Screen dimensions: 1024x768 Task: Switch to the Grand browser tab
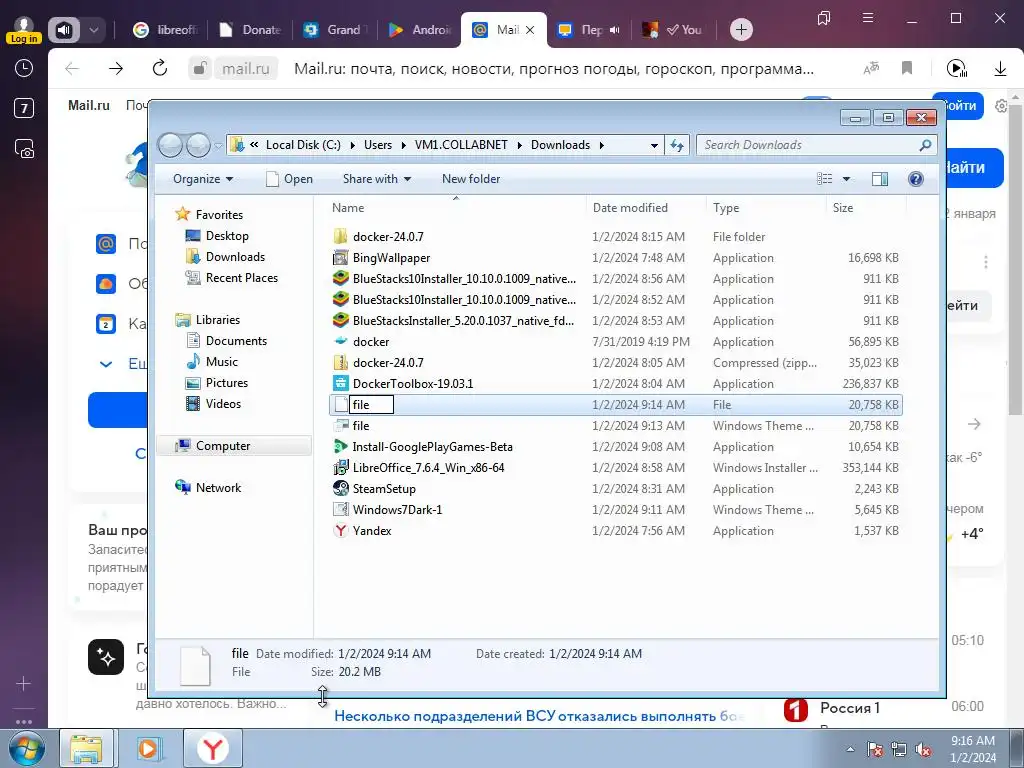tap(336, 29)
